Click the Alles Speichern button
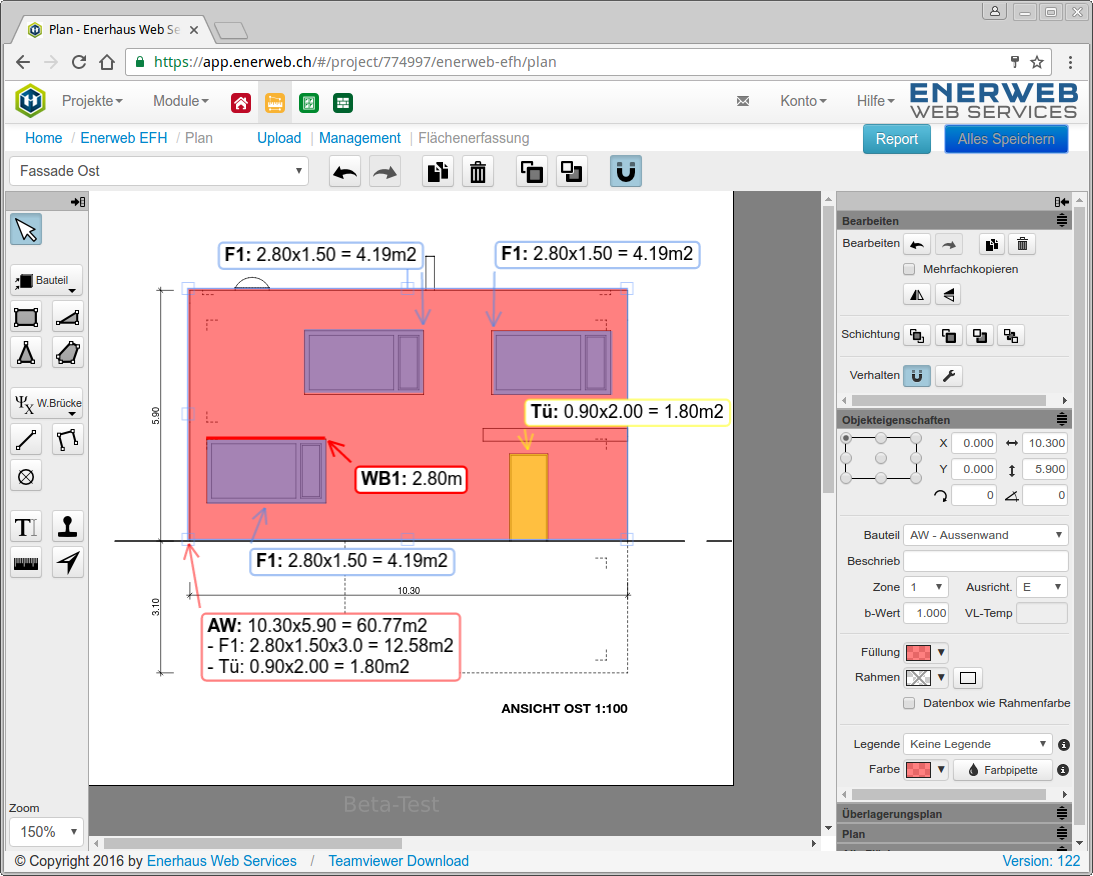 1005,139
